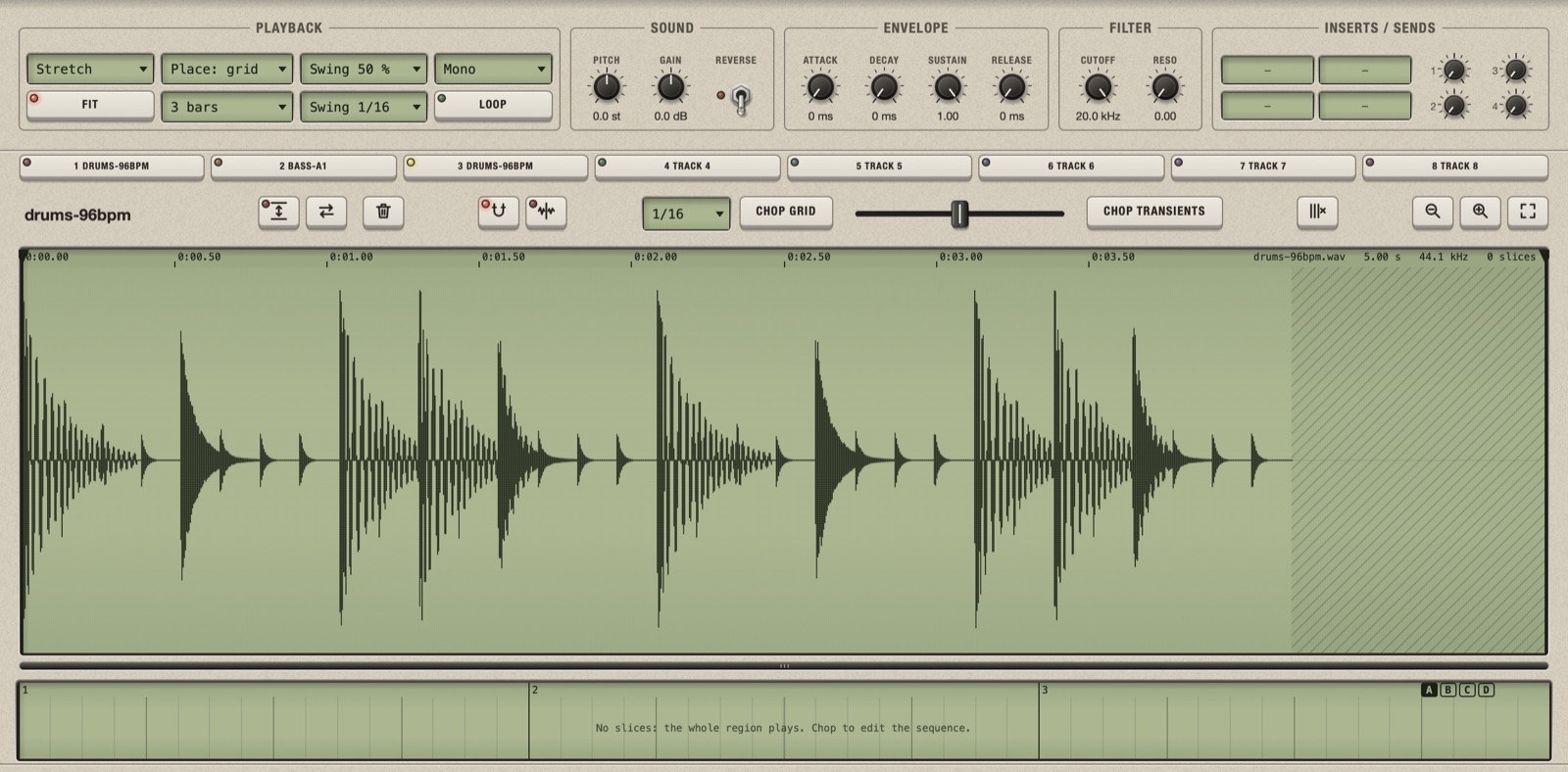This screenshot has width=1568, height=772.
Task: Open the Mono voice mode dropdown
Action: [493, 69]
